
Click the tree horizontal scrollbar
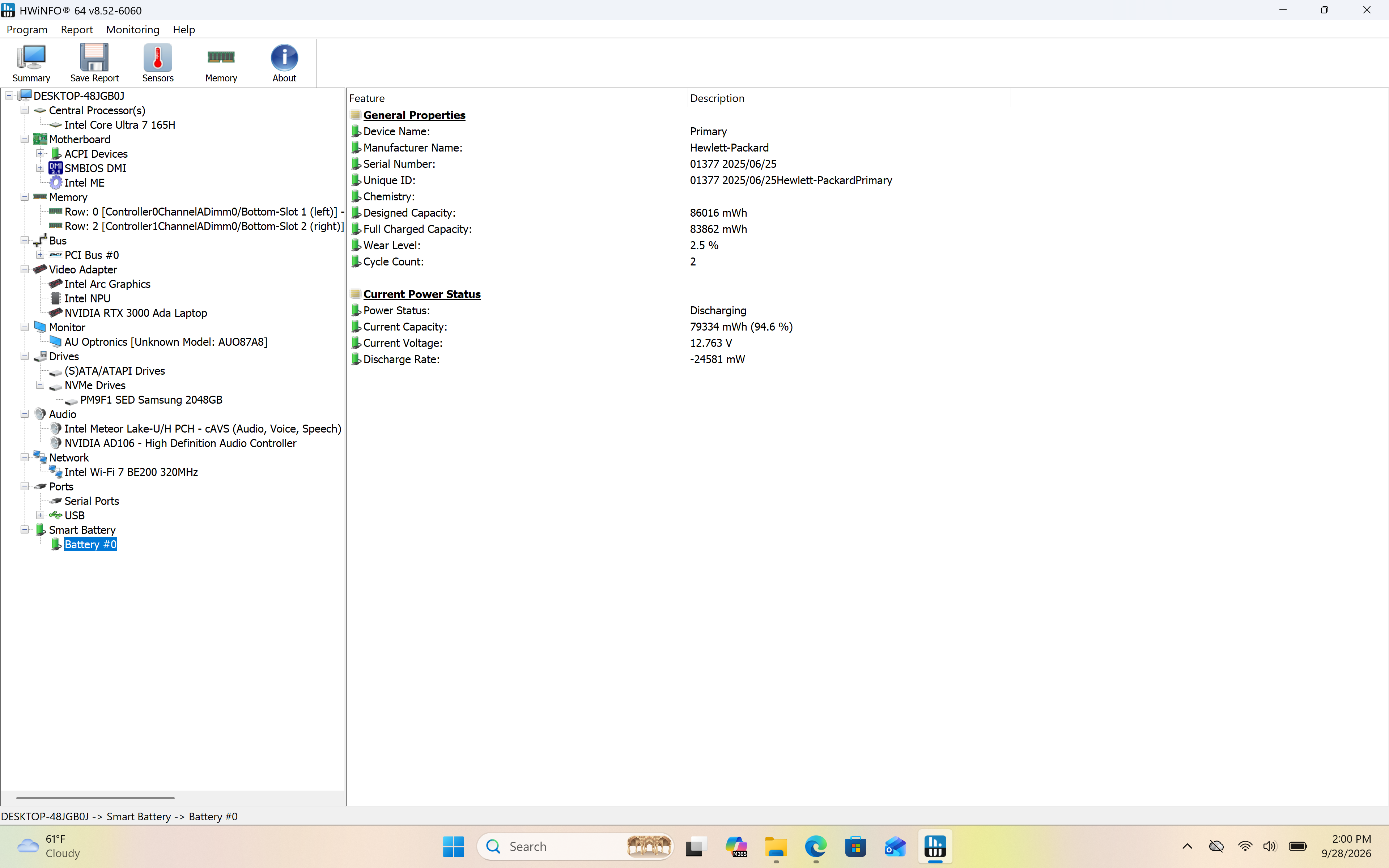(x=95, y=798)
